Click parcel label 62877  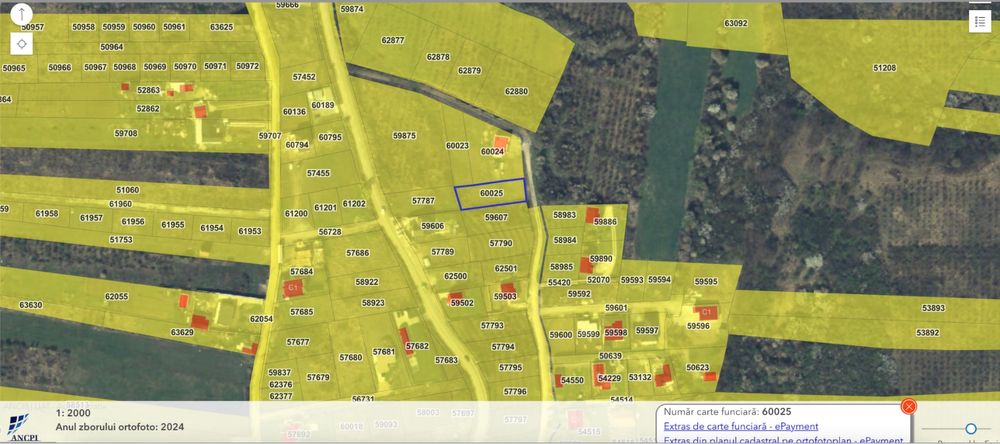click(x=393, y=40)
